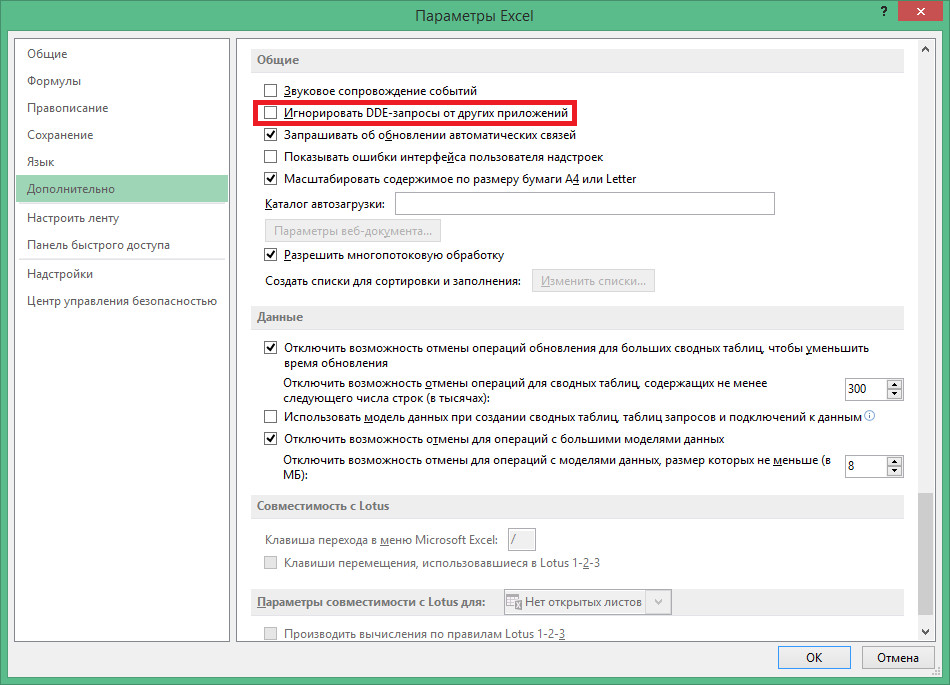The height and width of the screenshot is (685, 950).
Task: Click the vertical scrollbar down arrow
Action: tap(924, 632)
